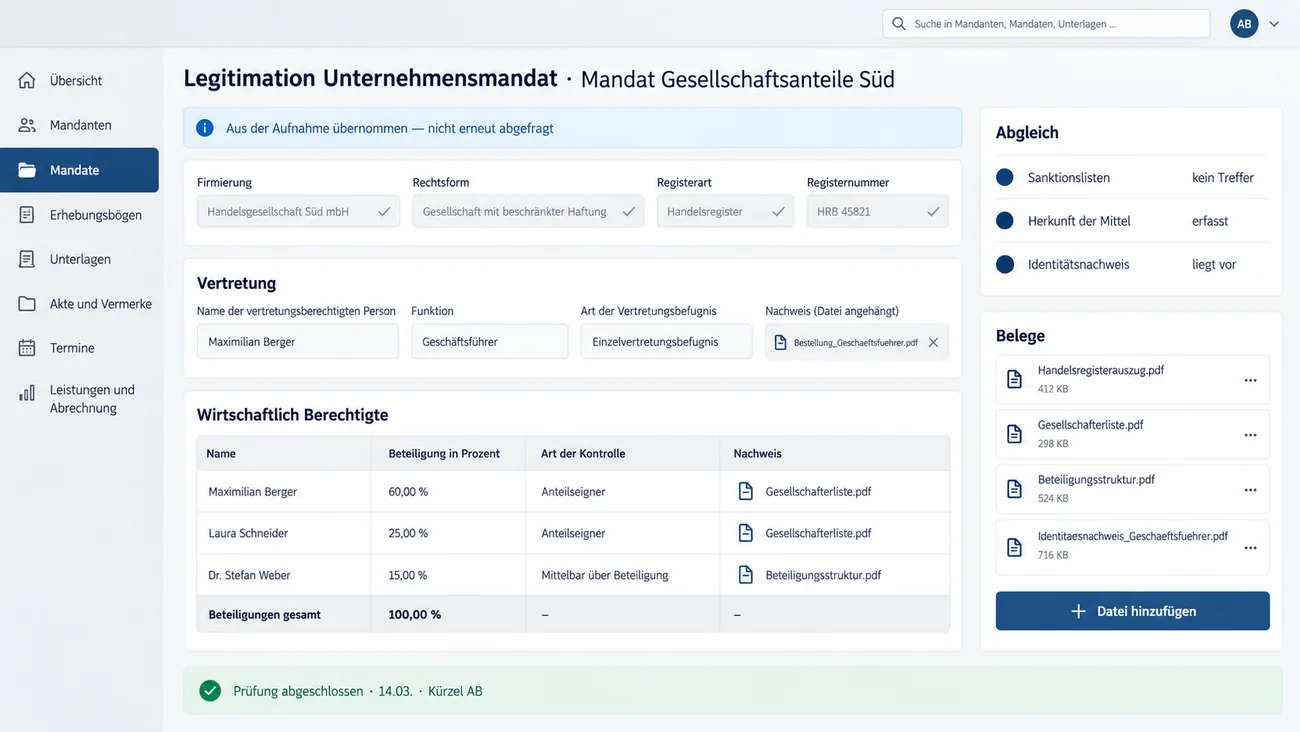The width and height of the screenshot is (1300, 732).
Task: Click checkmark in the Registerart field
Action: [778, 212]
